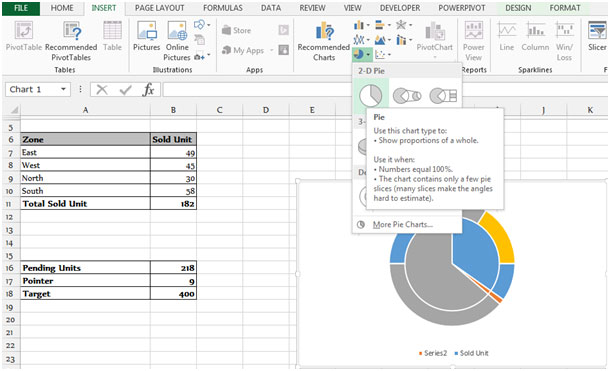Open the FORMULAS ribbon tab
This screenshot has height=371, width=610.
pos(223,8)
